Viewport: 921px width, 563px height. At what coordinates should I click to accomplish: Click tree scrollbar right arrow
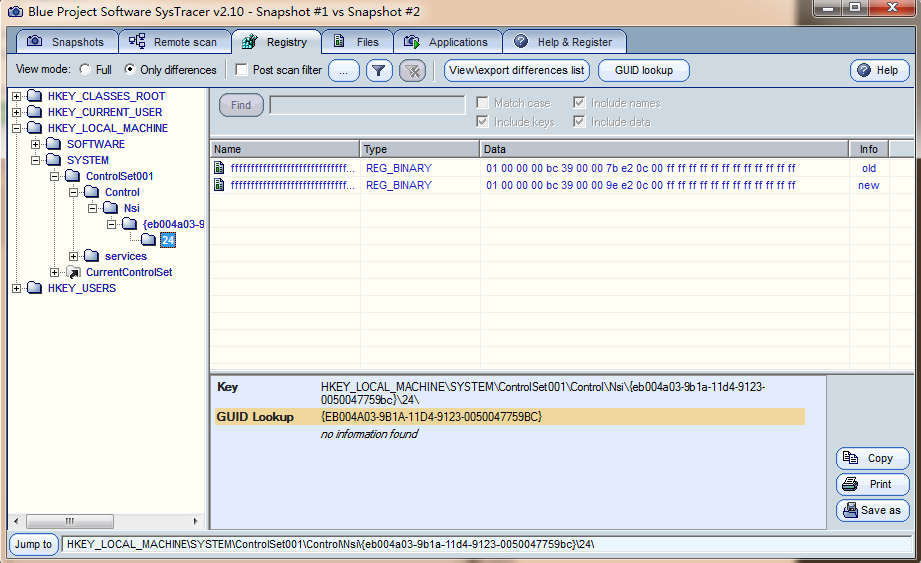click(x=195, y=521)
